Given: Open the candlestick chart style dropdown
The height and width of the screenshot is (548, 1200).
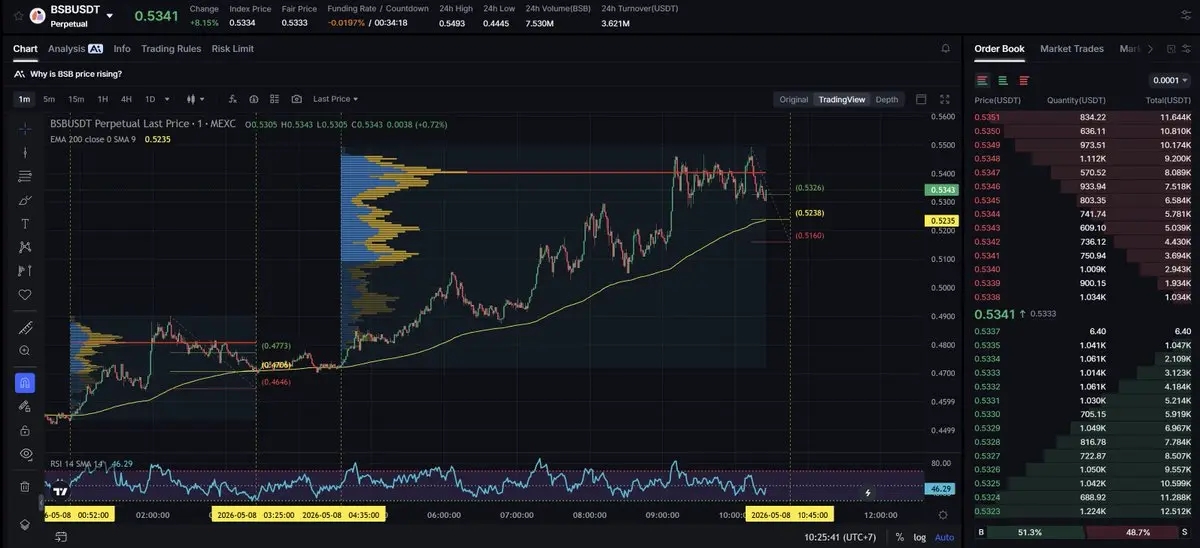Looking at the screenshot, I should point(195,99).
